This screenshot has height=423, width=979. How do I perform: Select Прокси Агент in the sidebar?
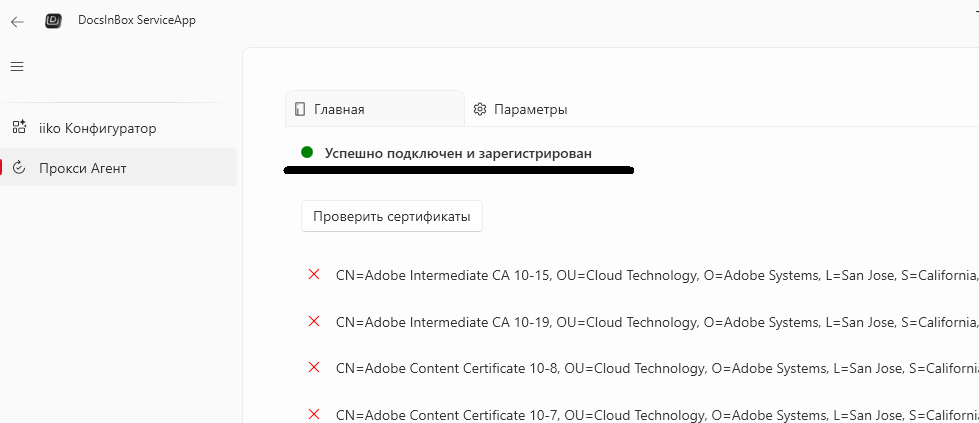tap(83, 168)
